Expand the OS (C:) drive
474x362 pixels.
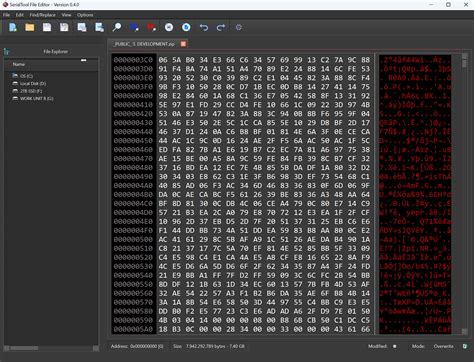(x=23, y=76)
